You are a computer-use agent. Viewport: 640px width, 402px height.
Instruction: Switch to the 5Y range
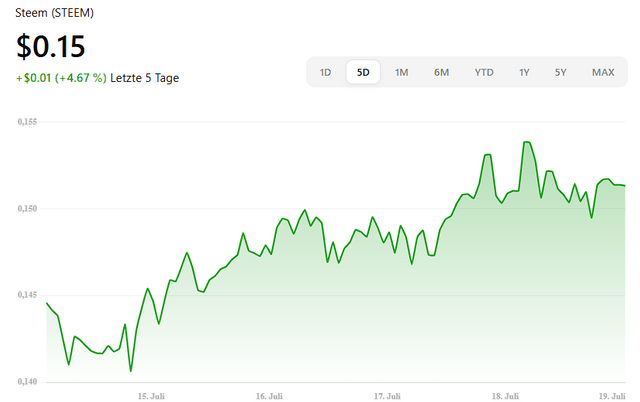(560, 72)
